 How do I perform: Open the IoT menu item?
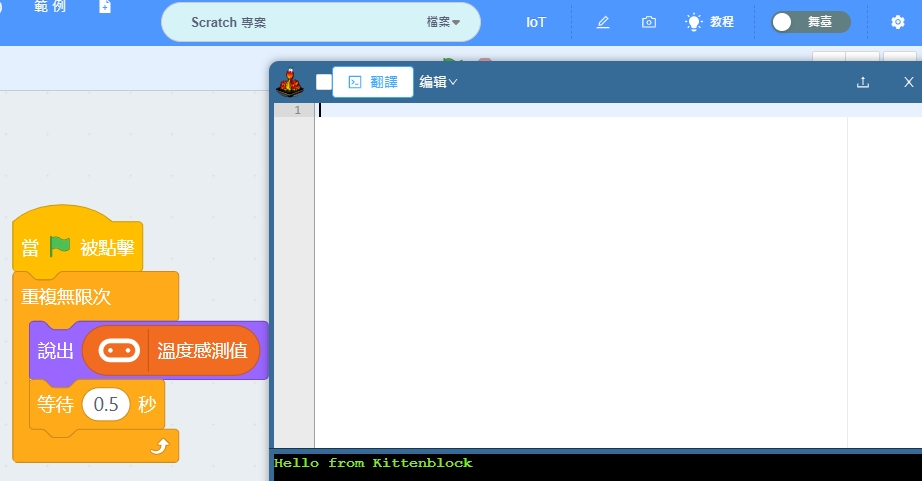536,22
